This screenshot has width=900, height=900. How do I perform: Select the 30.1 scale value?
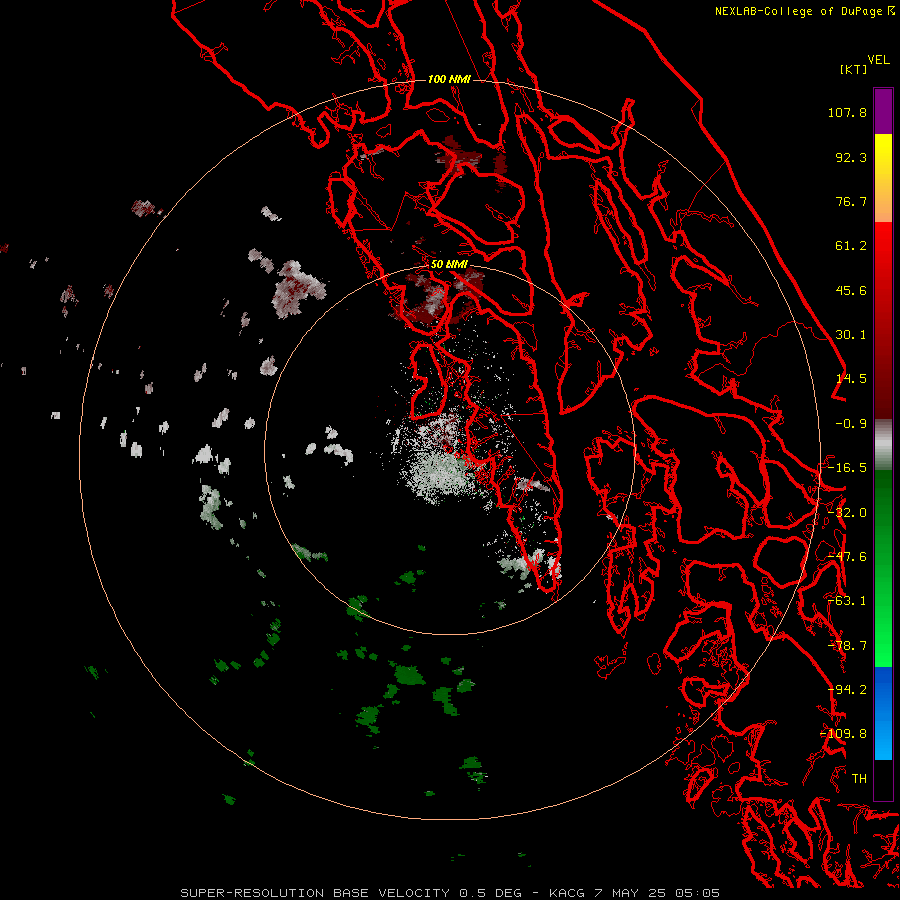coord(851,335)
